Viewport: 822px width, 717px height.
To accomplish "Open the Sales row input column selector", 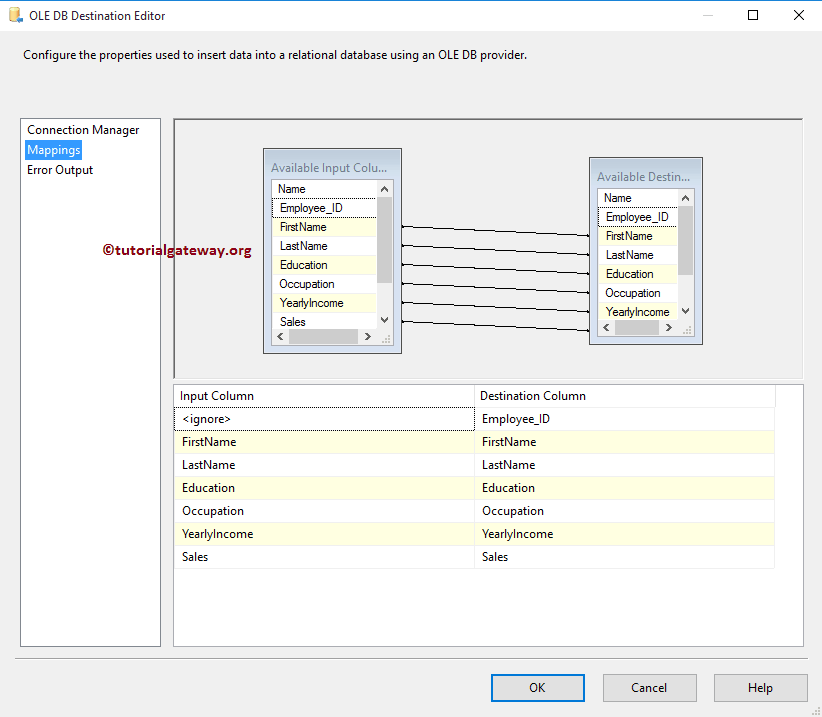I will (324, 556).
